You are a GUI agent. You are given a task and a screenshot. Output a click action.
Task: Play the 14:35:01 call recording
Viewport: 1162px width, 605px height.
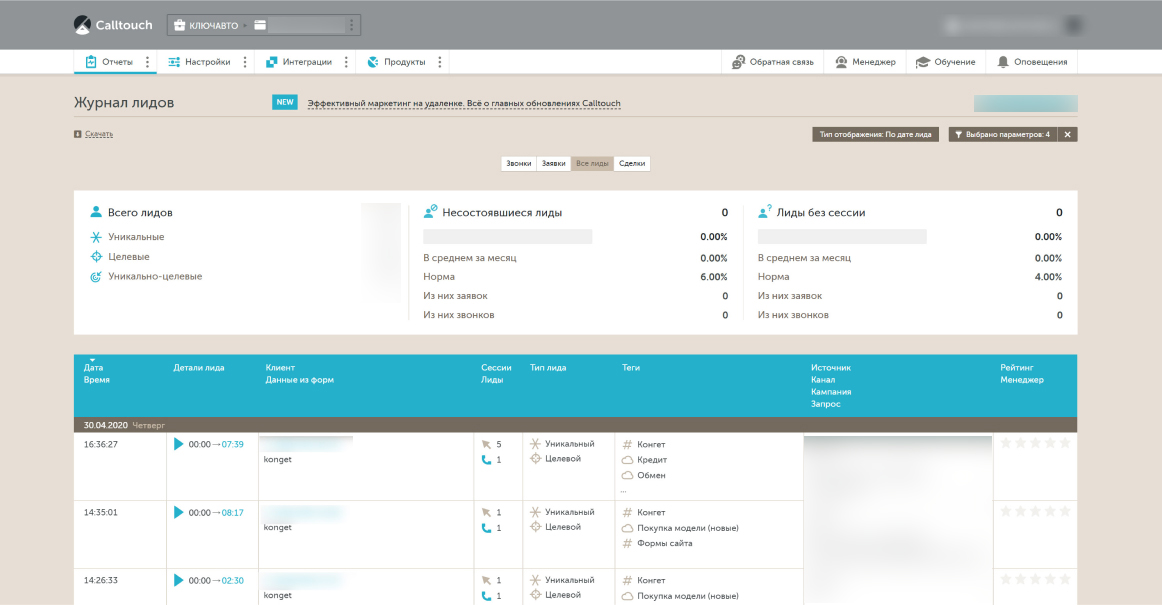[x=178, y=512]
